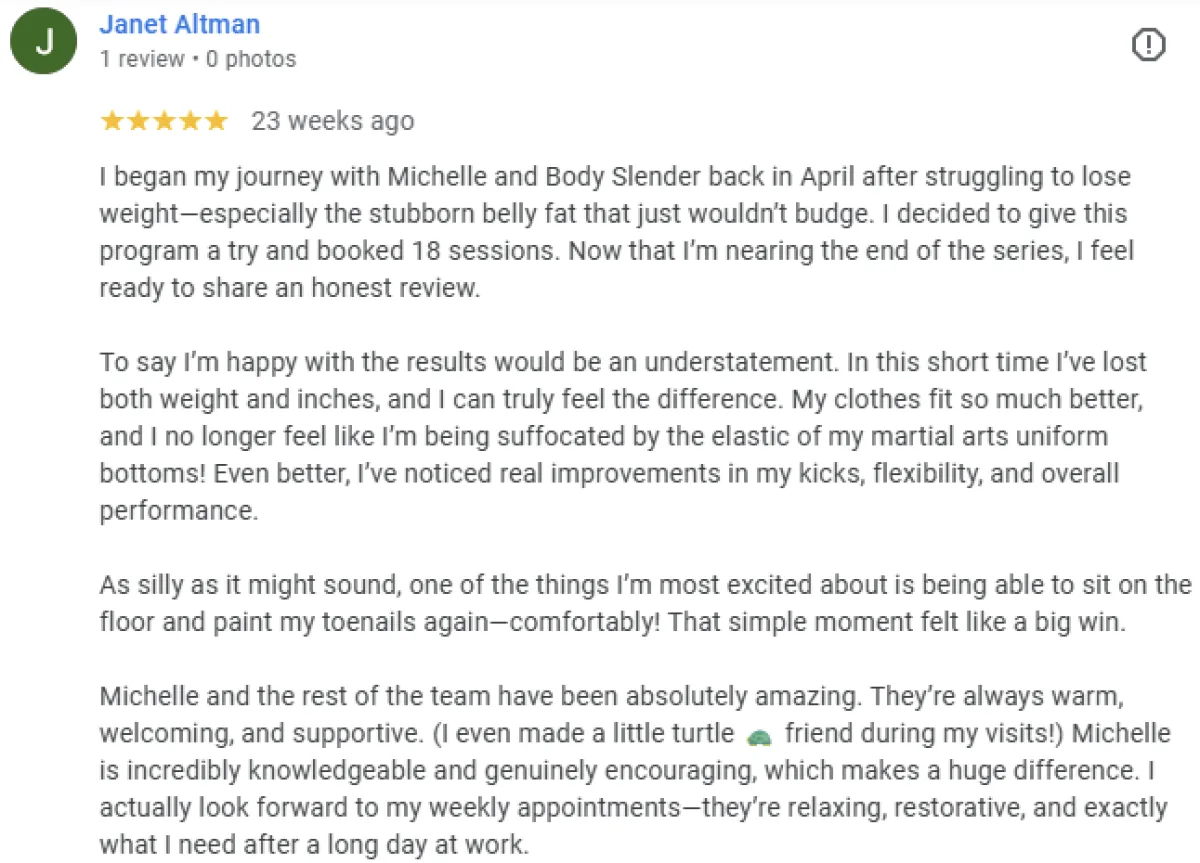The image size is (1200, 863).
Task: Click the paragraph starting "I began my journey"
Action: 617,232
